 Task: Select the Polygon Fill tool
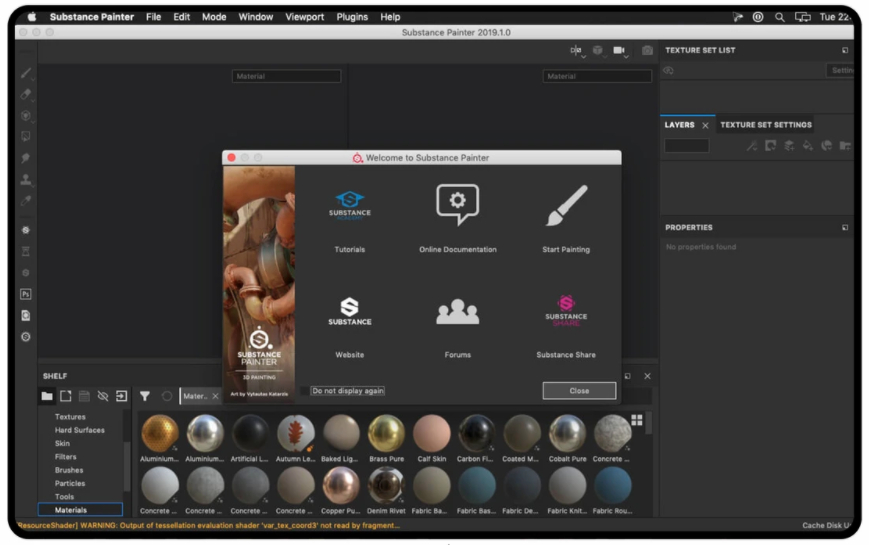tap(26, 136)
